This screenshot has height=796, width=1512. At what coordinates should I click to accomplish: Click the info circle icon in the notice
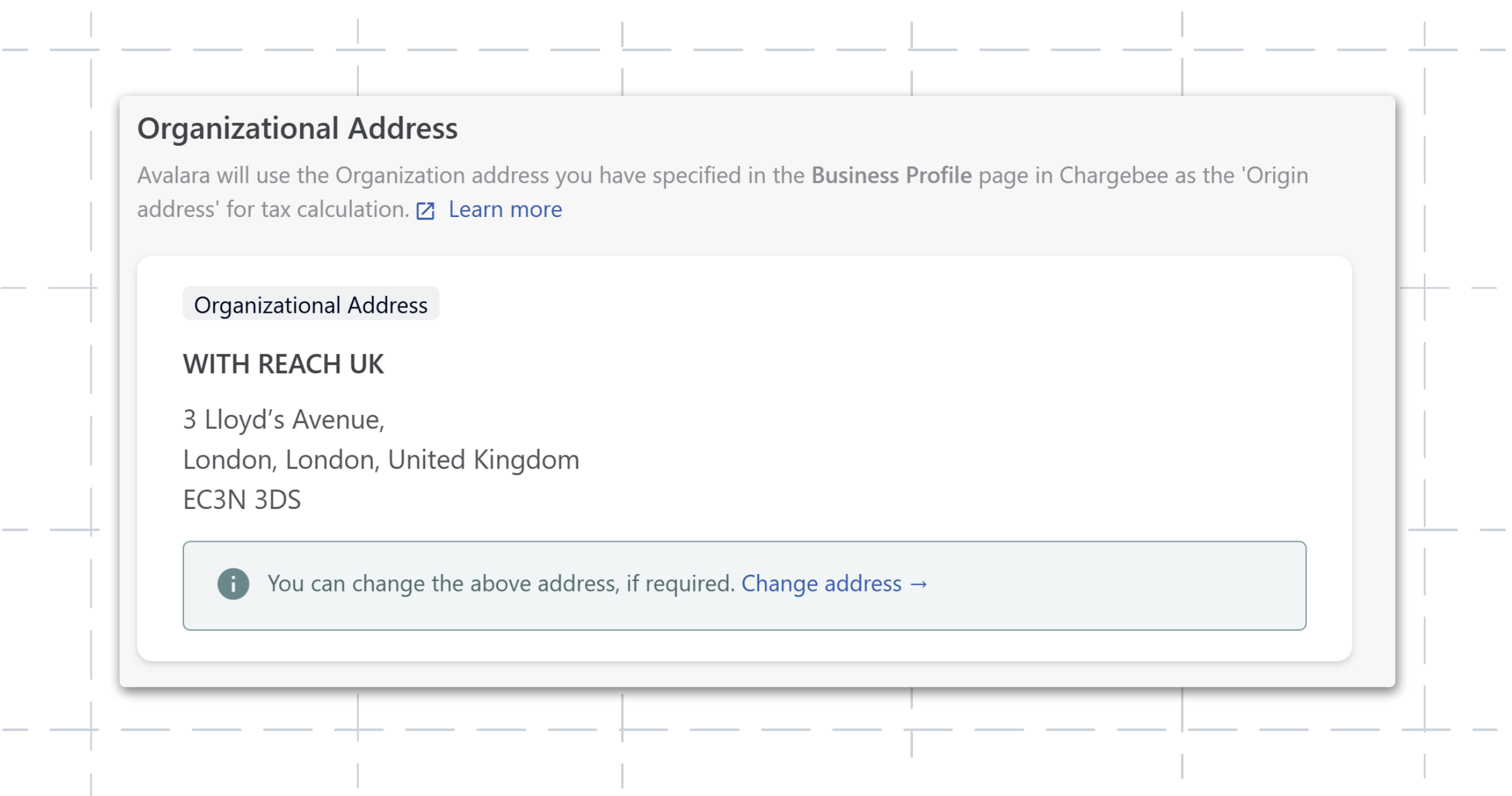(233, 584)
